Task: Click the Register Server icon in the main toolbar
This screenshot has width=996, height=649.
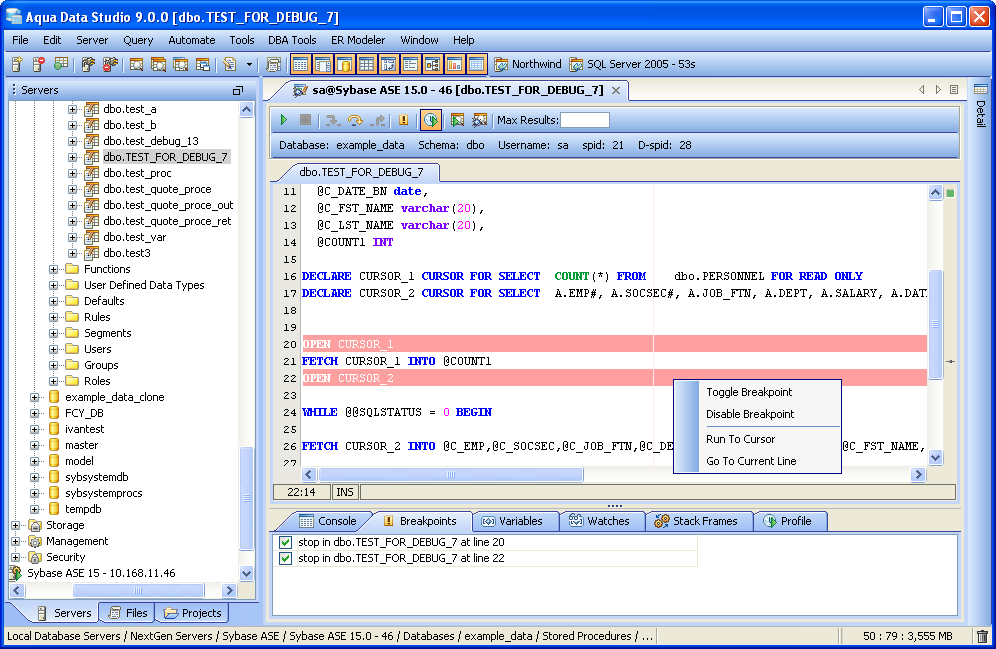Action: pos(17,65)
